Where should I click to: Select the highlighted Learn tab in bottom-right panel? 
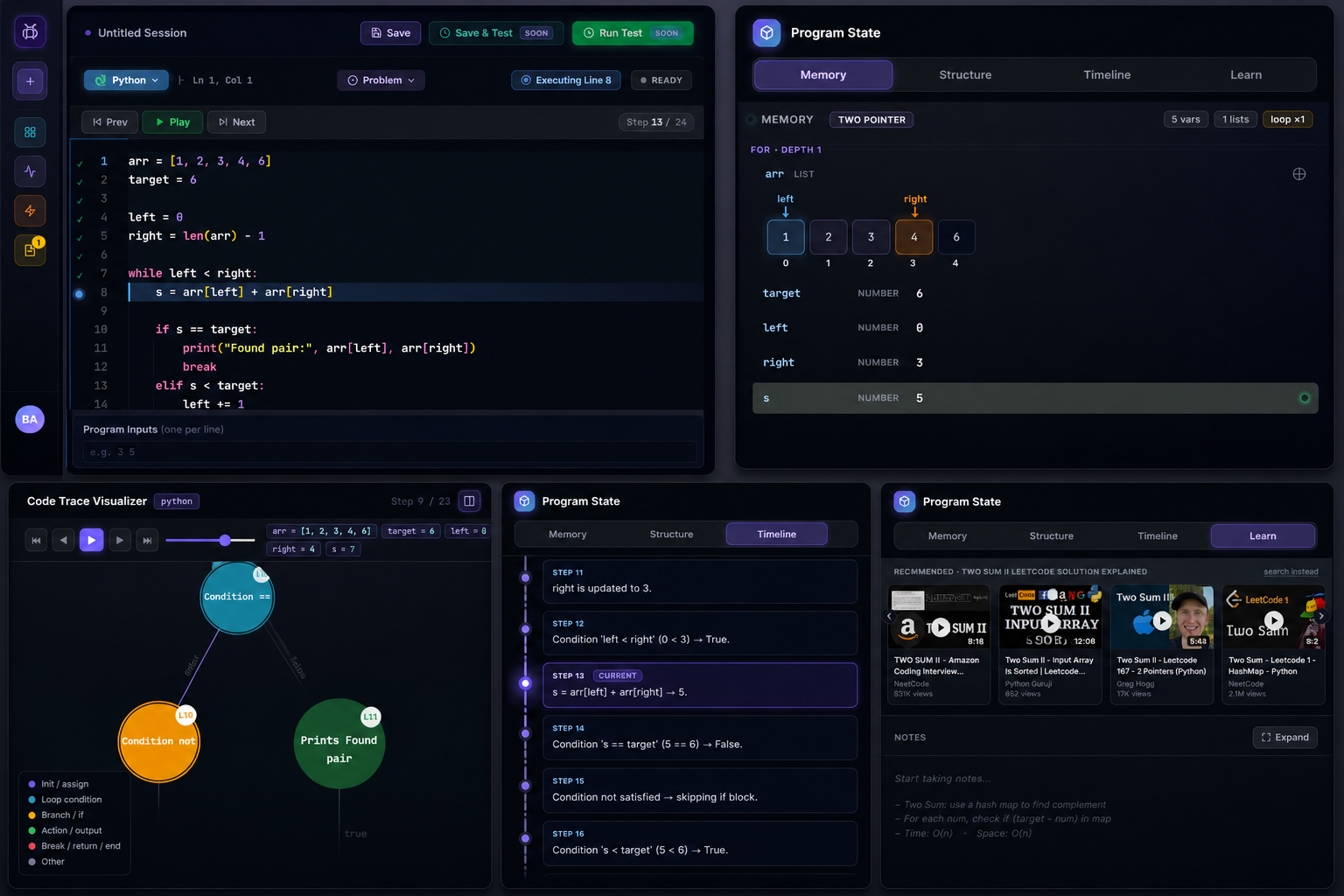click(1263, 536)
